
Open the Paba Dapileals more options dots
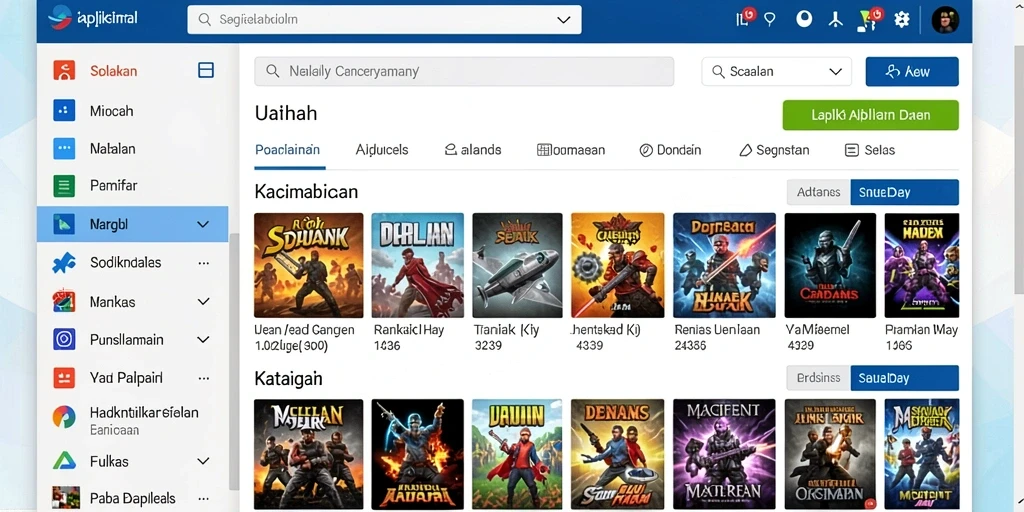coord(204,498)
